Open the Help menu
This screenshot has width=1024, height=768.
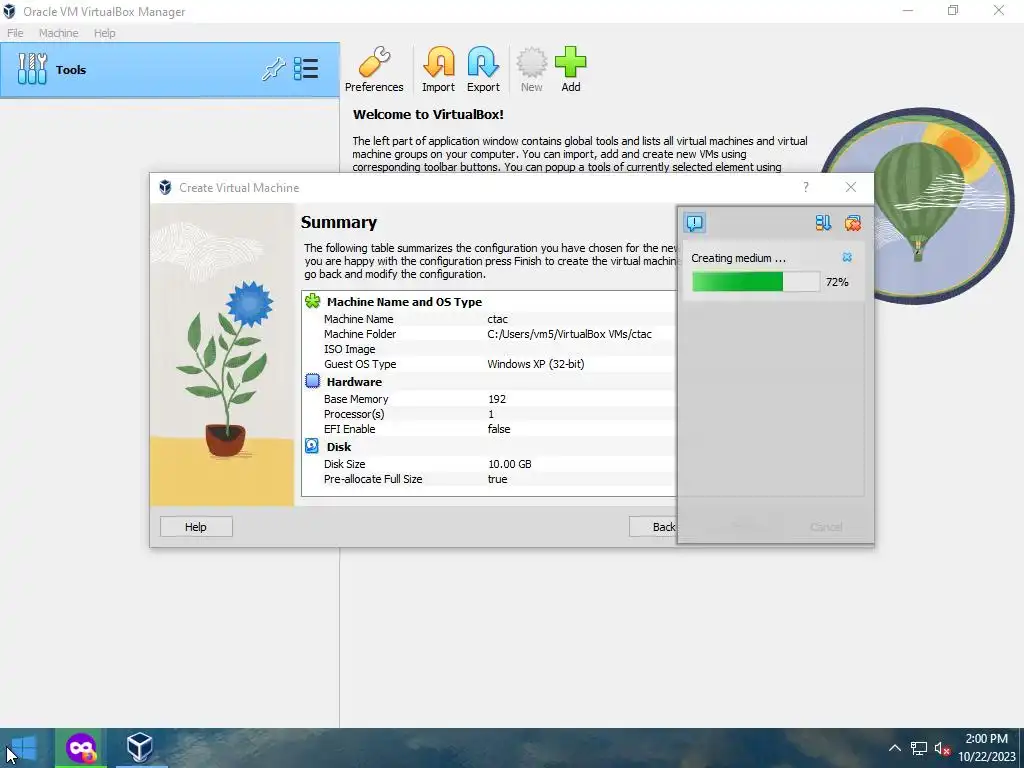point(104,33)
